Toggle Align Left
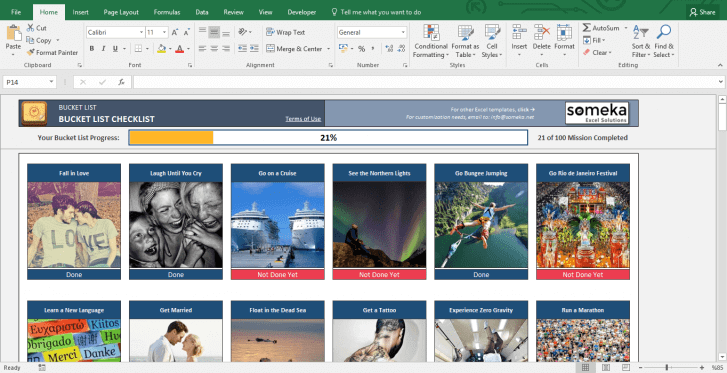727x373 pixels. pyautogui.click(x=202, y=48)
